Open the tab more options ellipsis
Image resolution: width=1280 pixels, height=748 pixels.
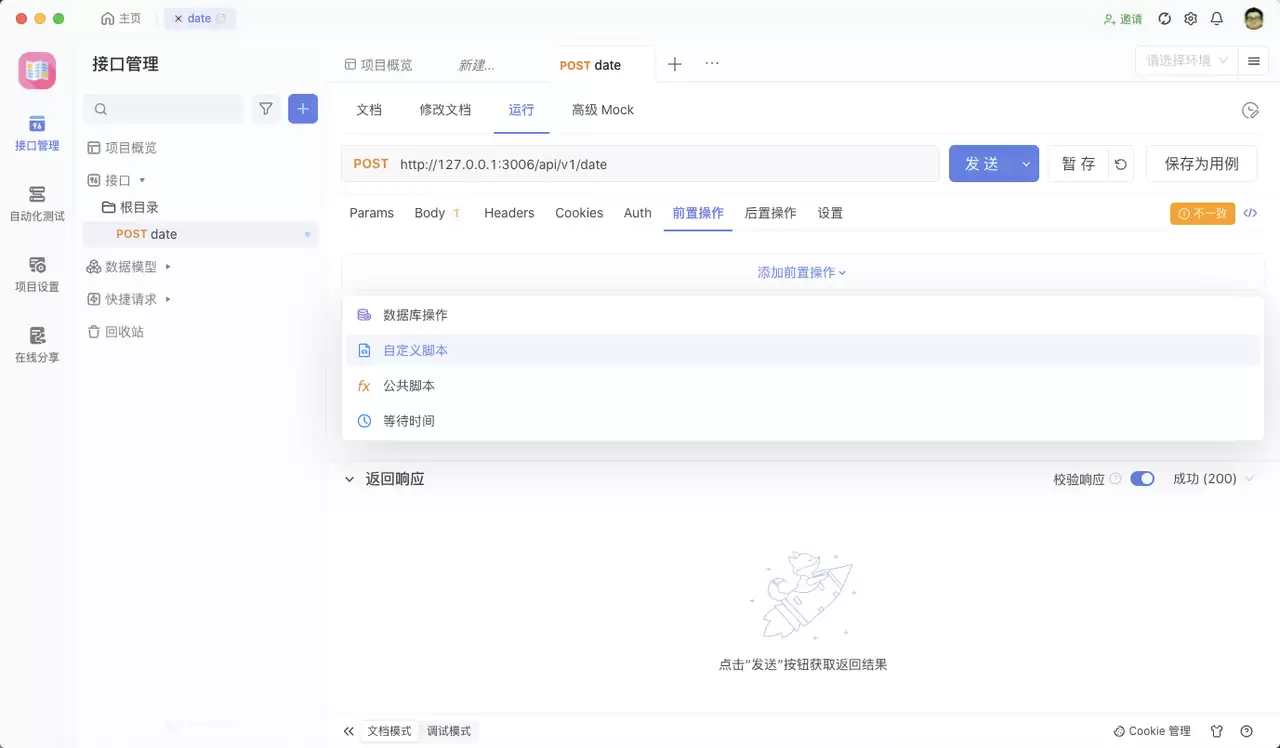[712, 63]
